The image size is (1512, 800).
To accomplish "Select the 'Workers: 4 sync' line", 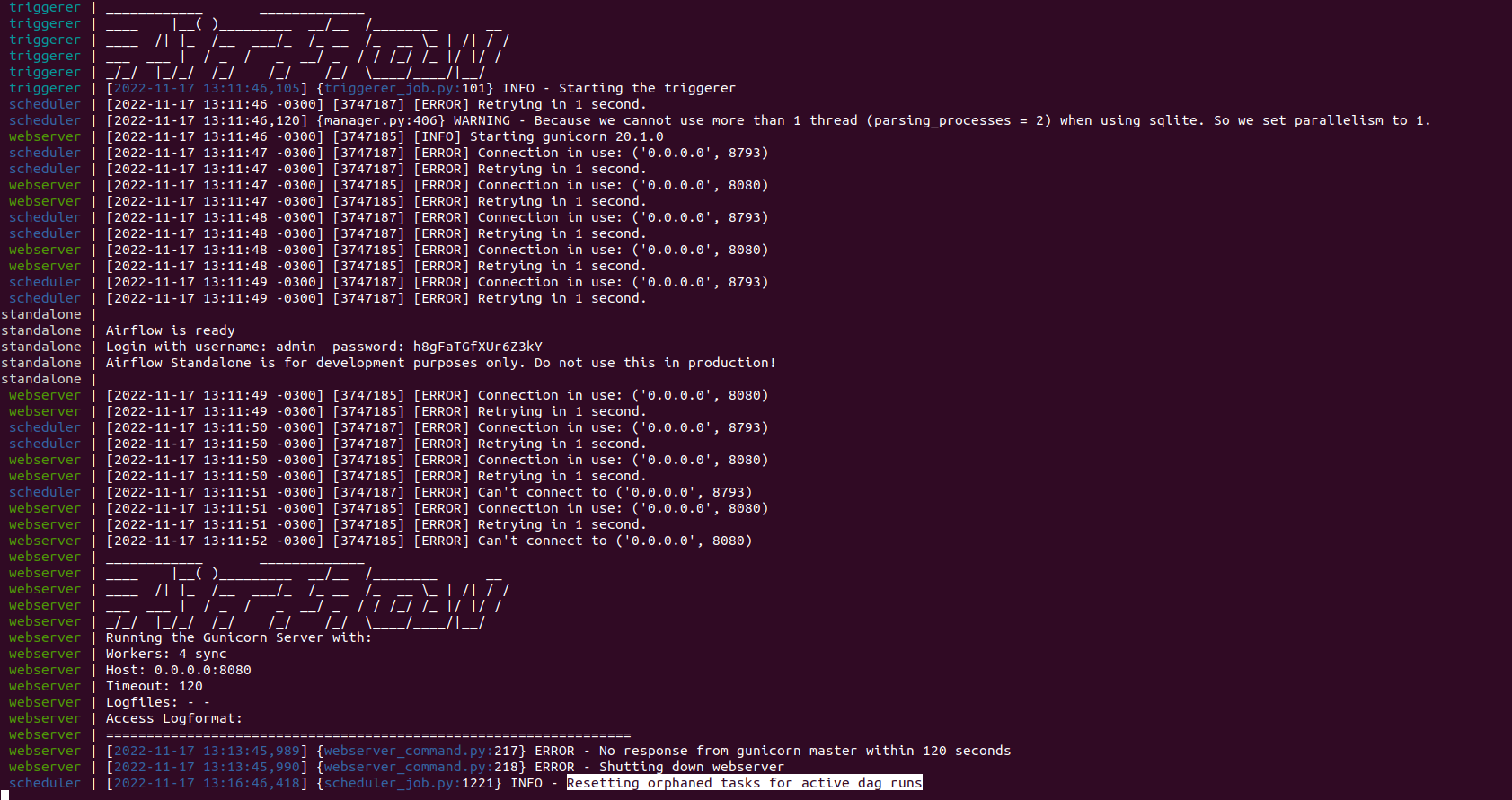I will click(166, 654).
